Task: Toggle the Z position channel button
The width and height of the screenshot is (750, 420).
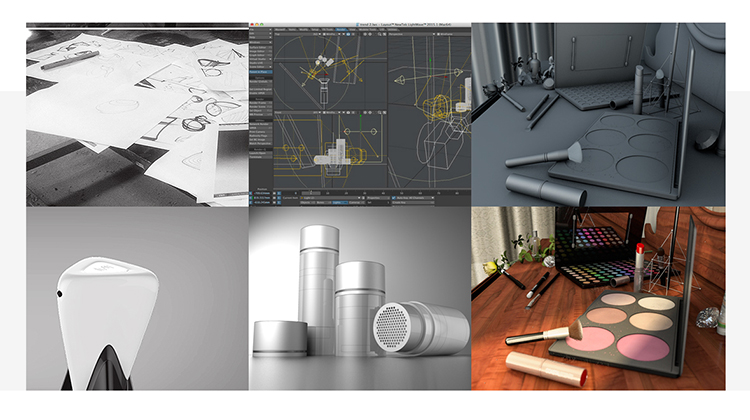Action: pos(251,202)
